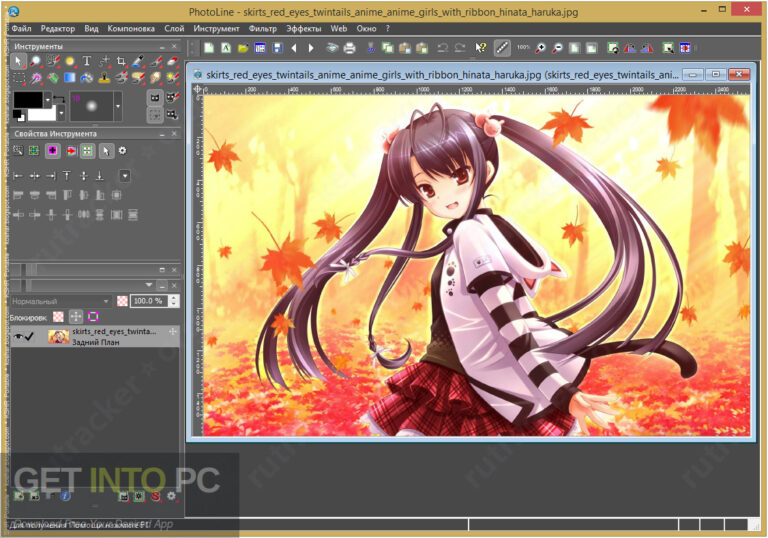Viewport: 768px width, 538px height.
Task: Toggle the checkmark on Задний План layer
Action: pyautogui.click(x=29, y=337)
